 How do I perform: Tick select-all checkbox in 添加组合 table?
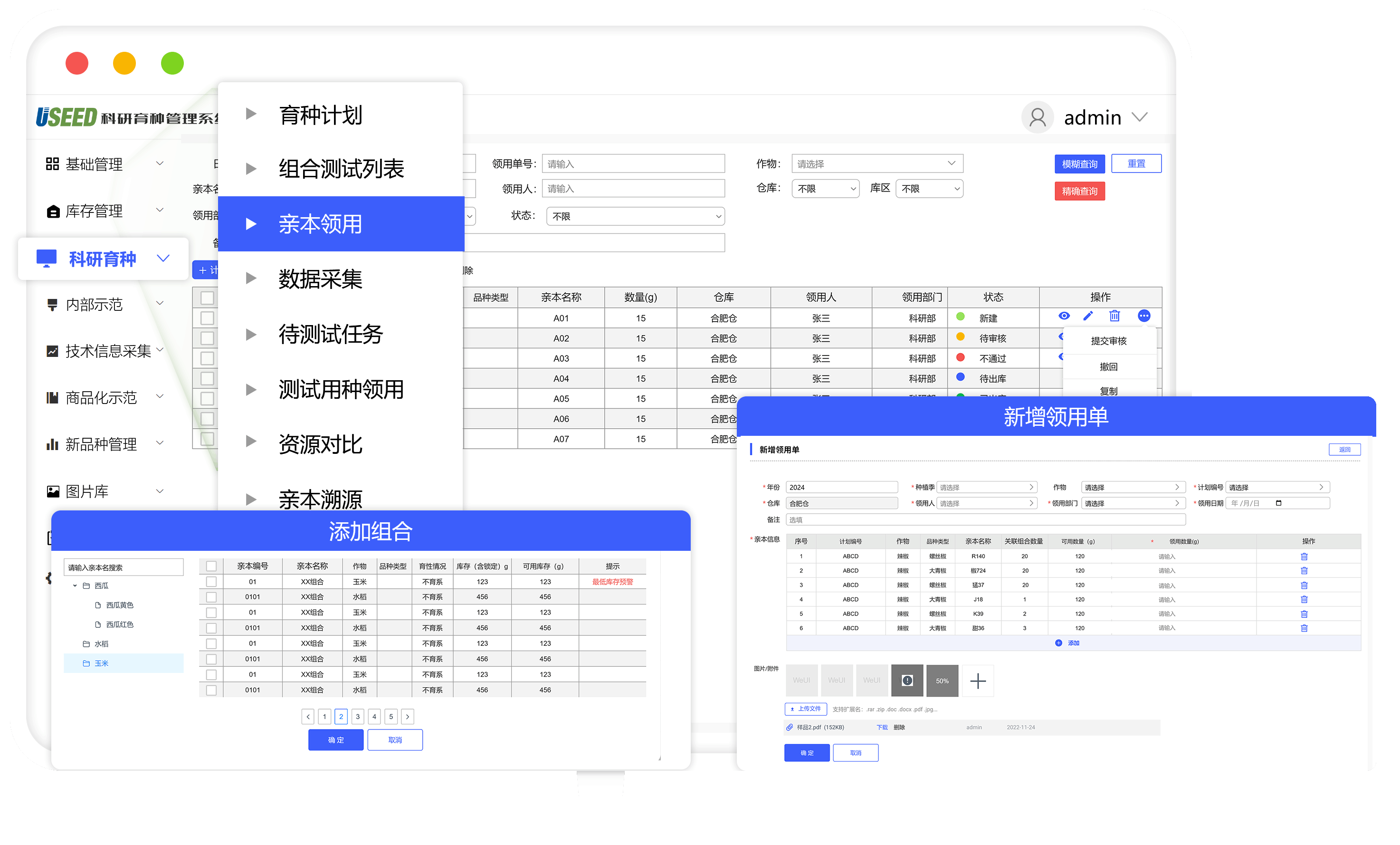click(x=211, y=566)
